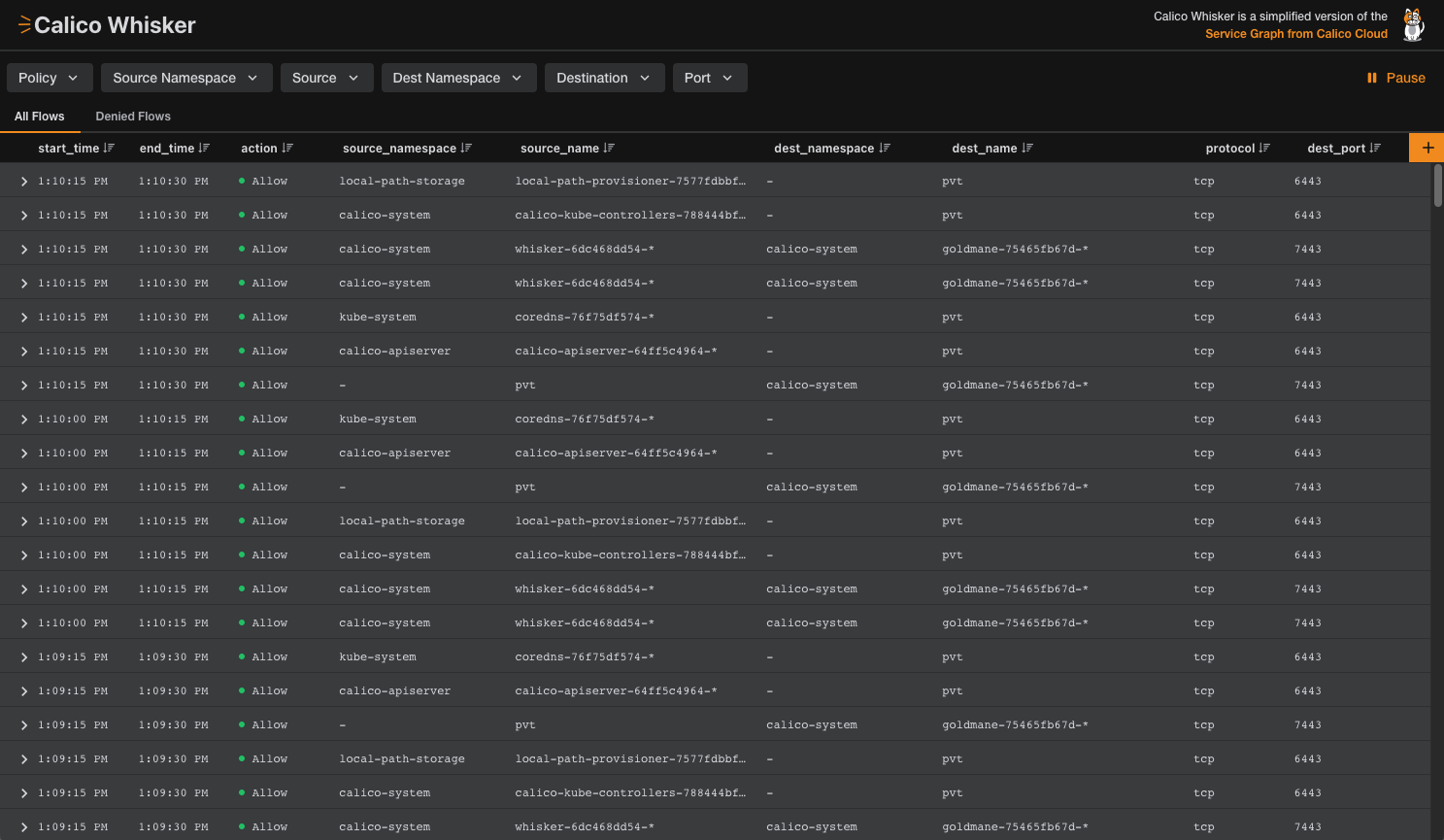1444x840 pixels.
Task: Open the Port filter dropdown
Action: (709, 78)
